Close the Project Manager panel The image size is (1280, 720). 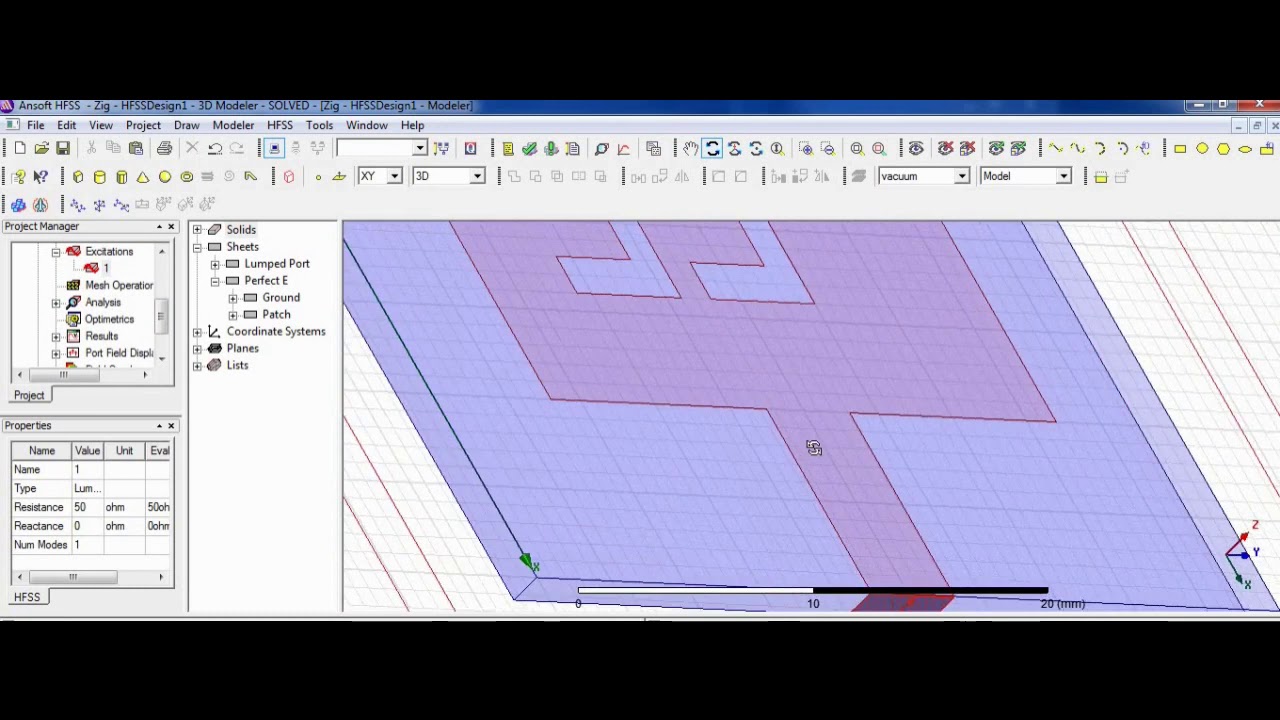coord(171,227)
